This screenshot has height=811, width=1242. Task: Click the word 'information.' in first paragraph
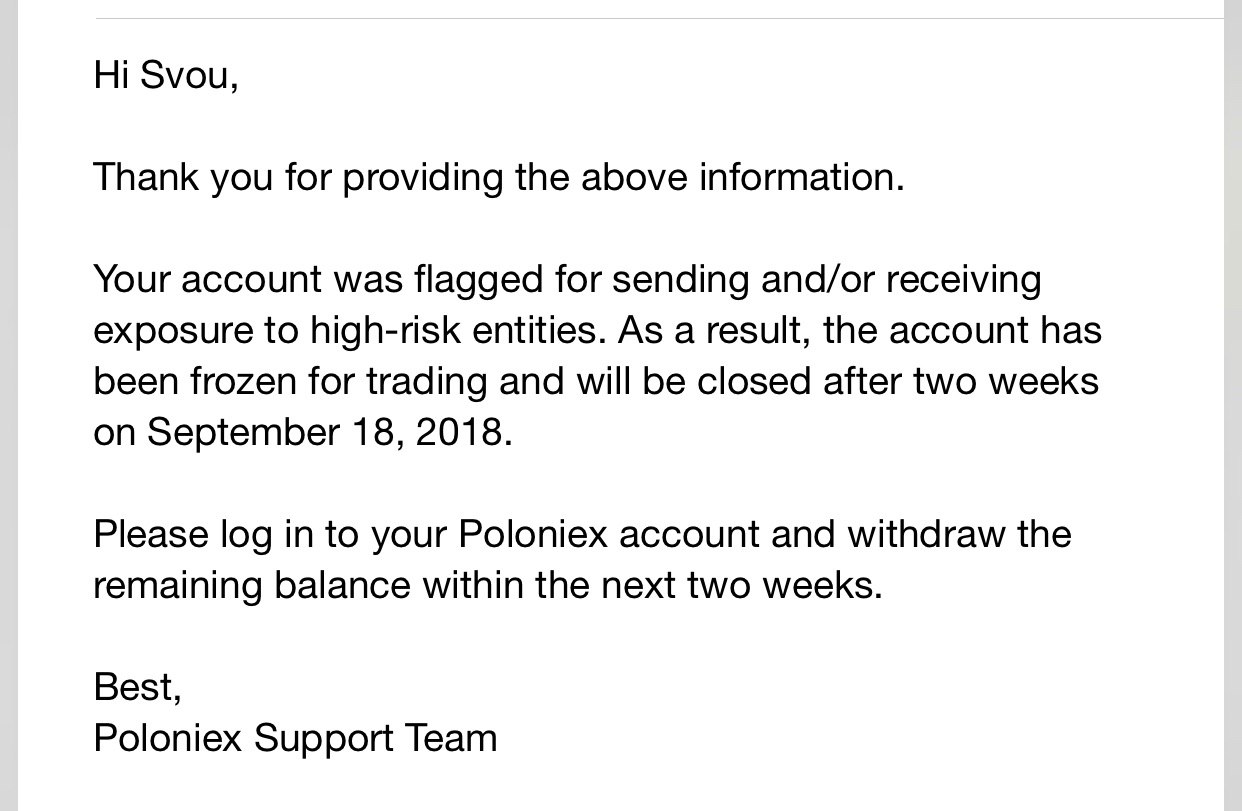point(802,178)
